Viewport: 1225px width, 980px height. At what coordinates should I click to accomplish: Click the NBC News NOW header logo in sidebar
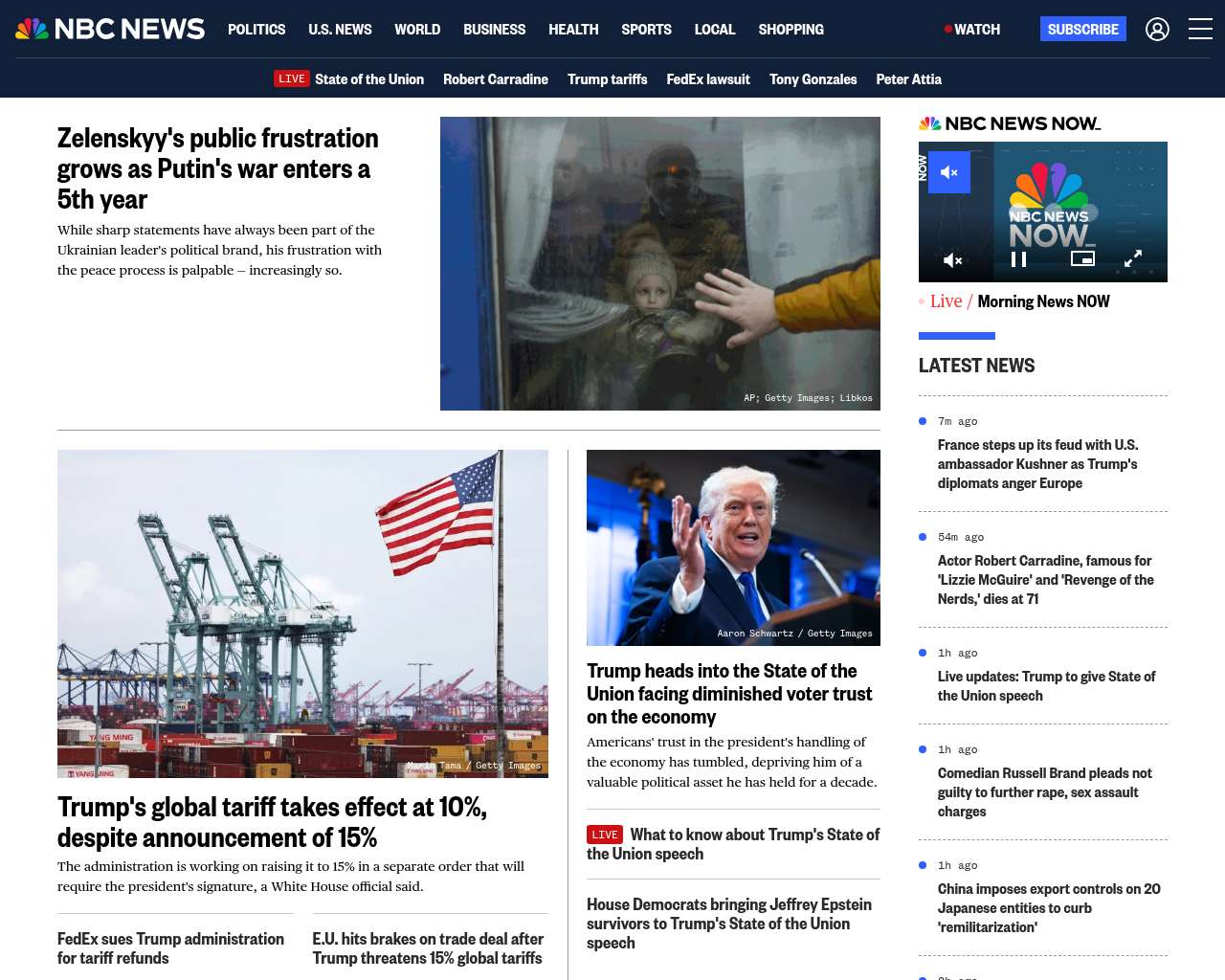click(1010, 123)
